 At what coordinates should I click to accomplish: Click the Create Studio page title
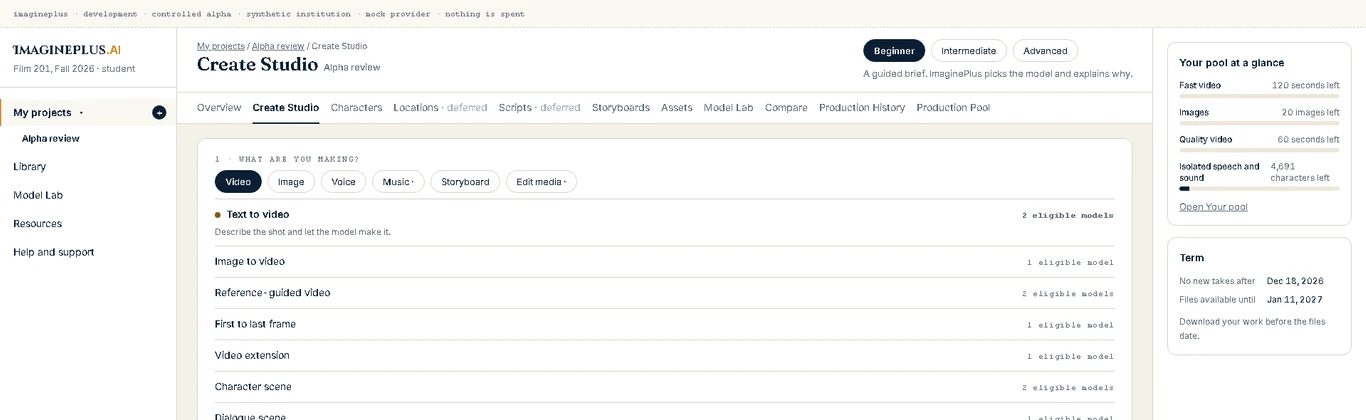(x=257, y=65)
